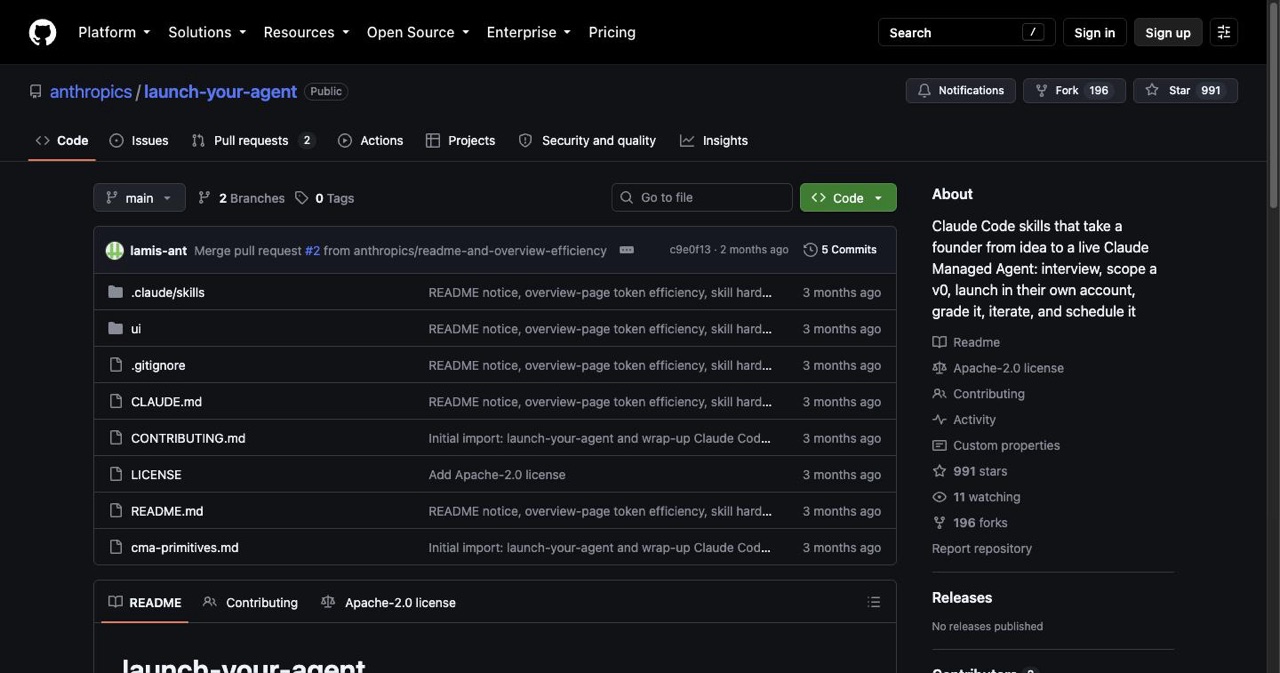Viewport: 1280px width, 673px height.
Task: Click the file icon beside LICENSE
Action: coord(115,474)
